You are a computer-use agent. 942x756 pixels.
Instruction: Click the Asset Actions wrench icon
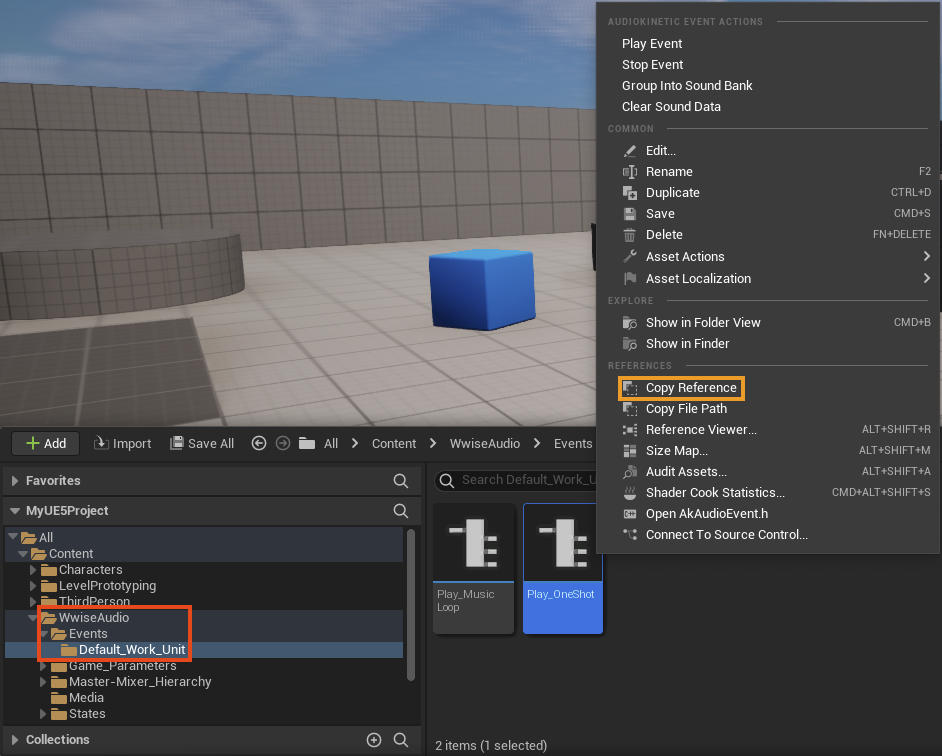tap(630, 257)
